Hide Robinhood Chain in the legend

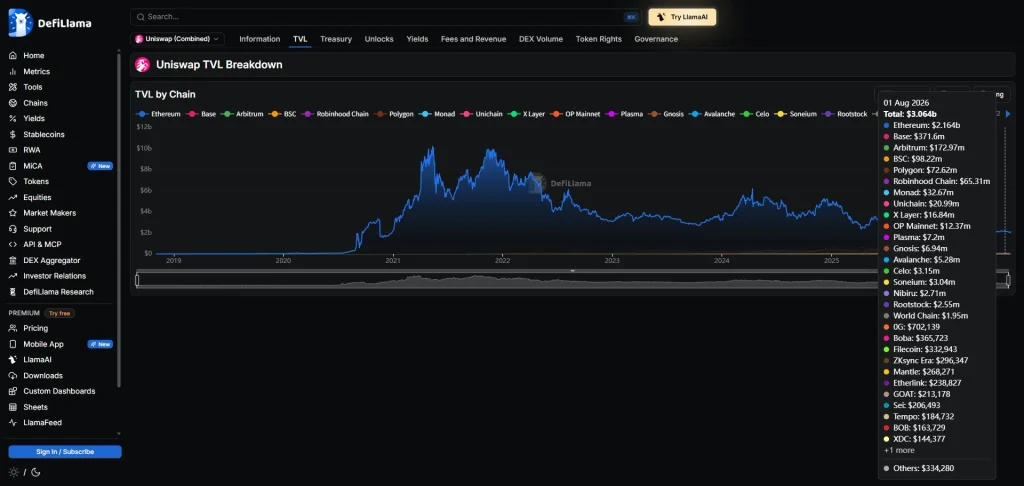[x=336, y=114]
